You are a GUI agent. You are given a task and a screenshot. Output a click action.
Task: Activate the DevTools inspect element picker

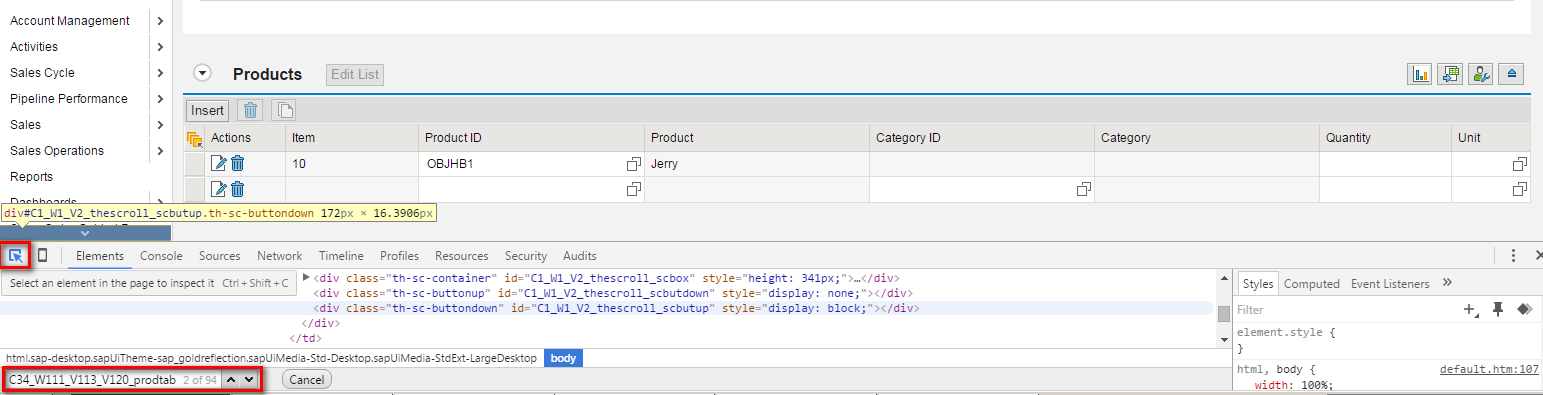coord(15,256)
